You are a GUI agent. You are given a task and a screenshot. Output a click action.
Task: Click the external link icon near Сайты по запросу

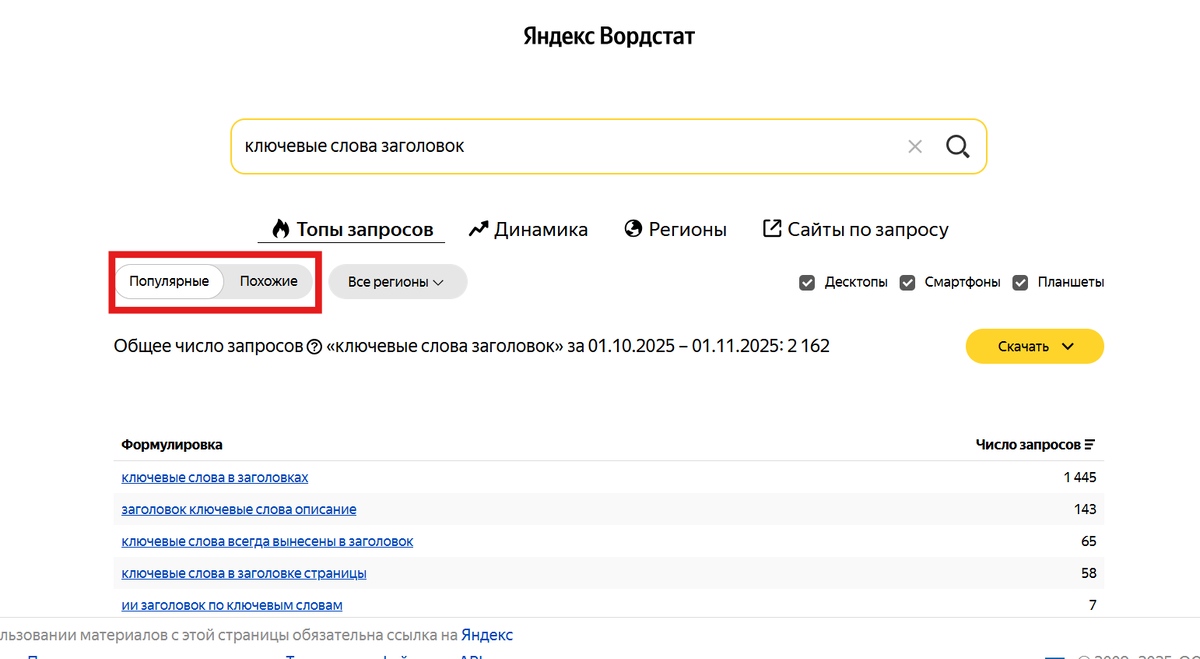(770, 228)
